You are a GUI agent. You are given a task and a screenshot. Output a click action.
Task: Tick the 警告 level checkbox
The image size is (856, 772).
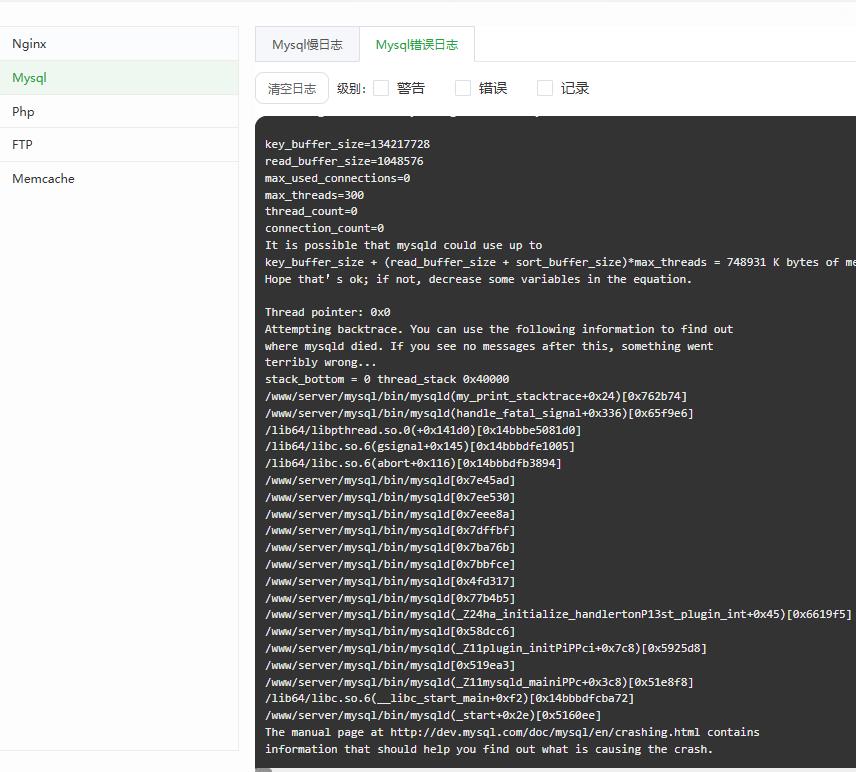pyautogui.click(x=381, y=88)
